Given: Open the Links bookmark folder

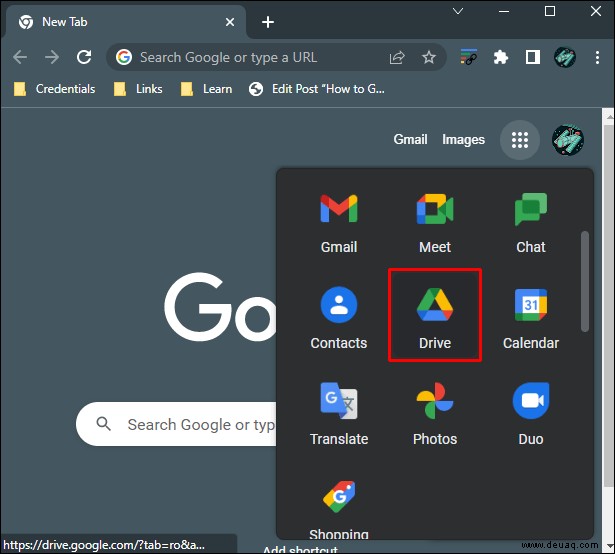Looking at the screenshot, I should pyautogui.click(x=138, y=89).
